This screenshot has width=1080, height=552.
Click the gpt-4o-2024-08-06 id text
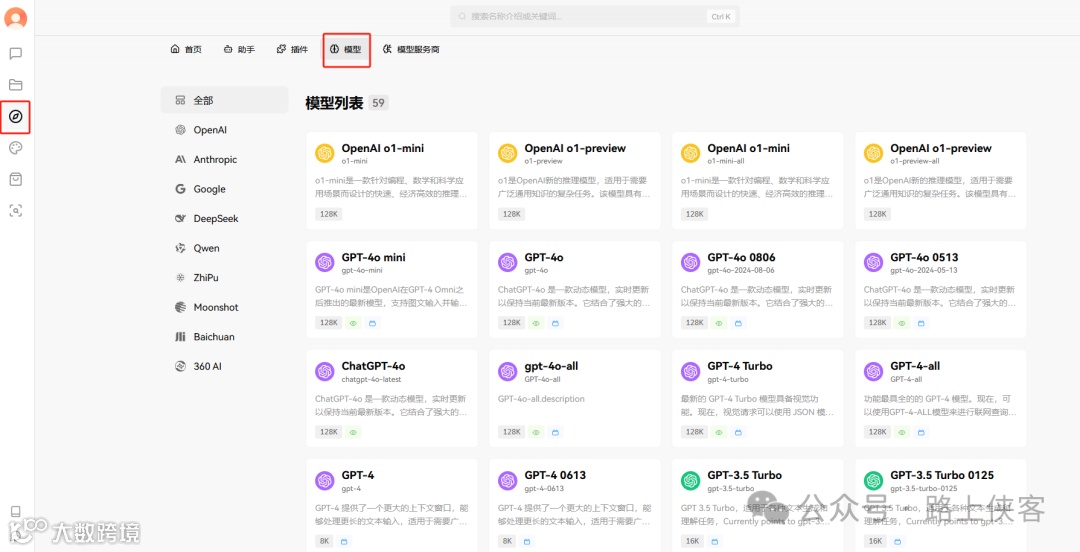pos(741,270)
